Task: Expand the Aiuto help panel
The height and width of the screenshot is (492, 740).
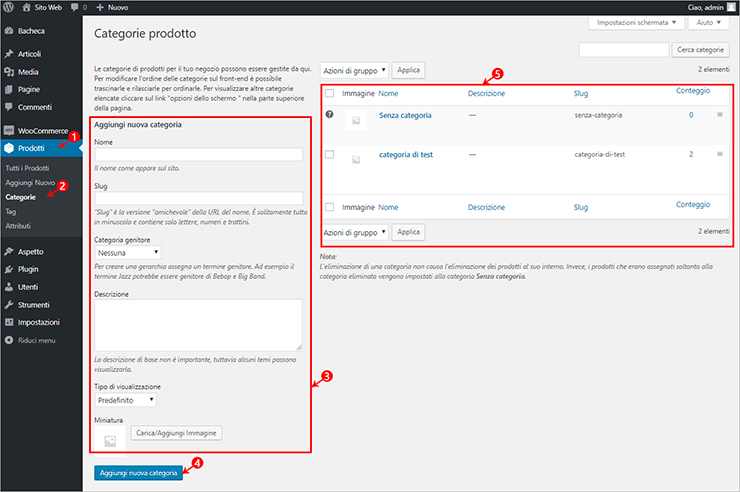Action: [x=708, y=22]
